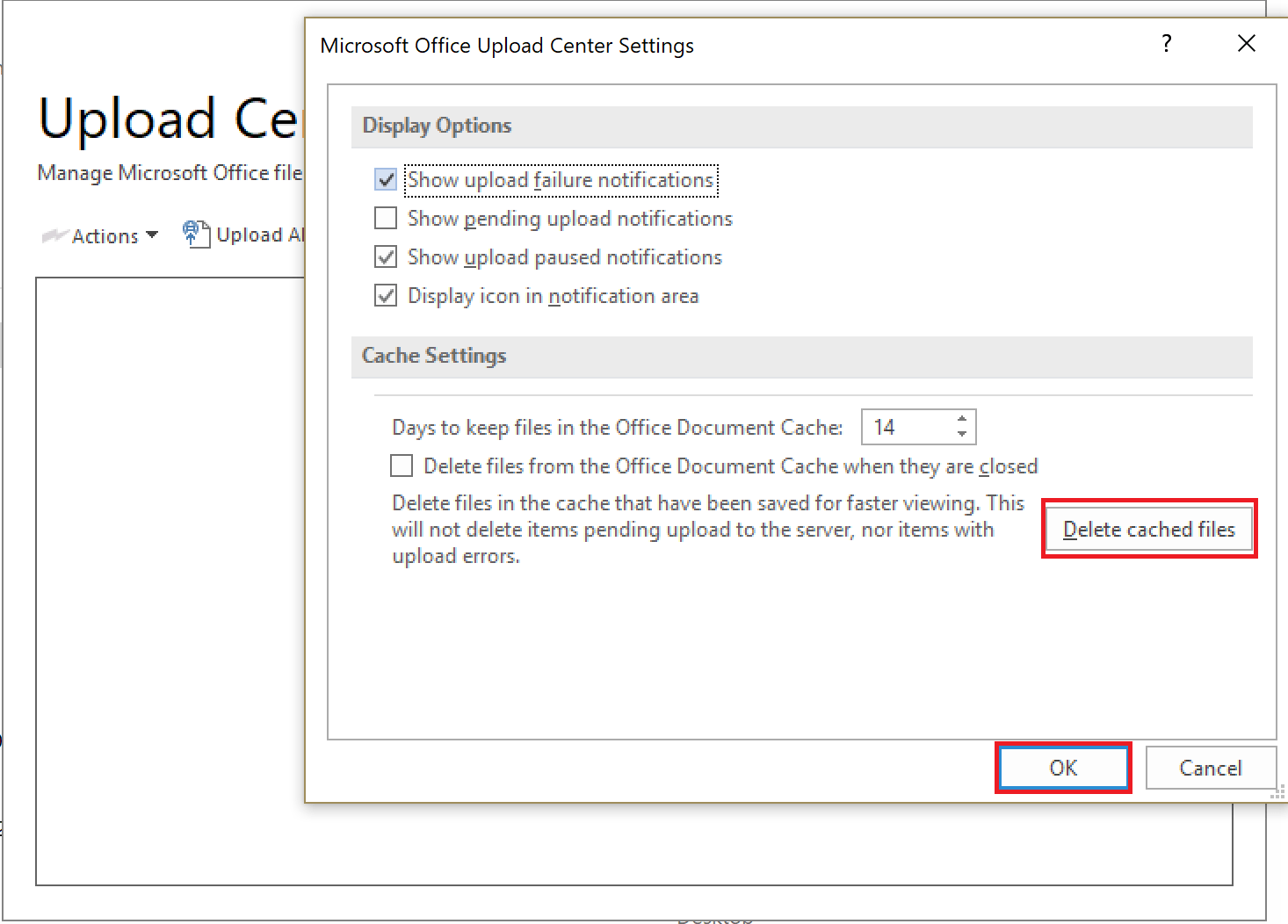Viewport: 1288px width, 924px height.
Task: Uncheck Display icon in notification area
Action: pyautogui.click(x=386, y=295)
